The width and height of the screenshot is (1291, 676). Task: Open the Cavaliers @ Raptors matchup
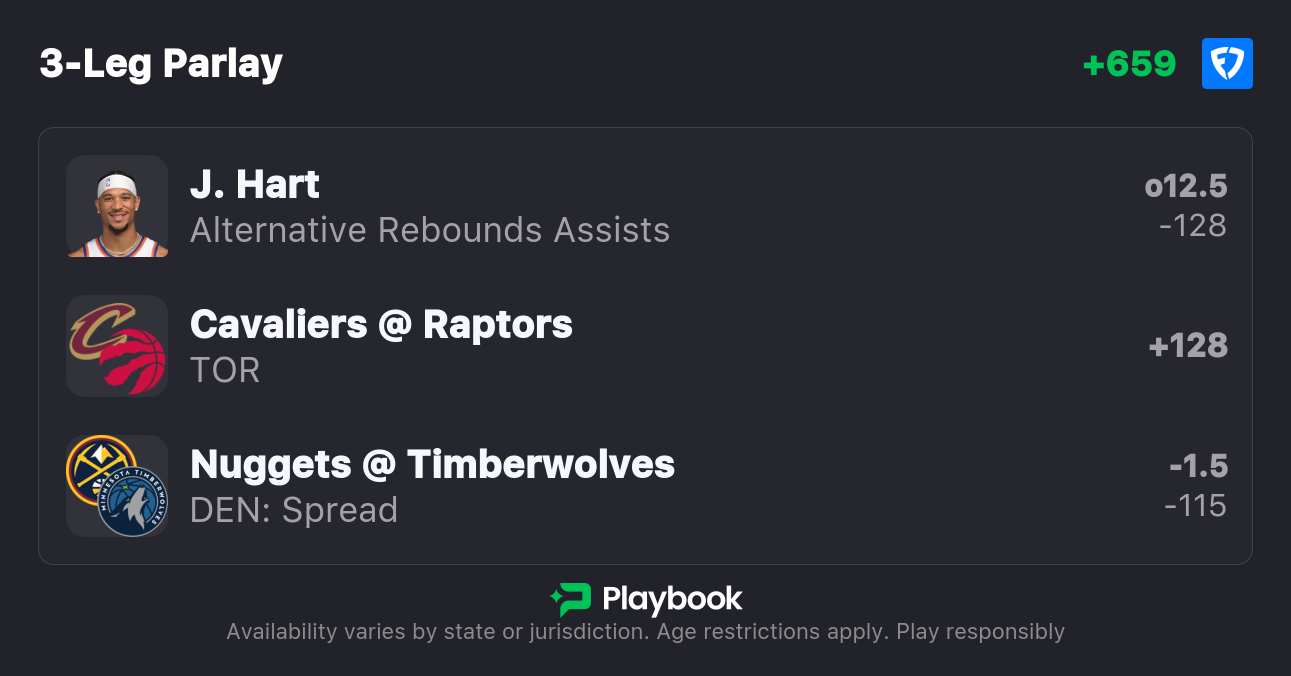pyautogui.click(x=381, y=325)
